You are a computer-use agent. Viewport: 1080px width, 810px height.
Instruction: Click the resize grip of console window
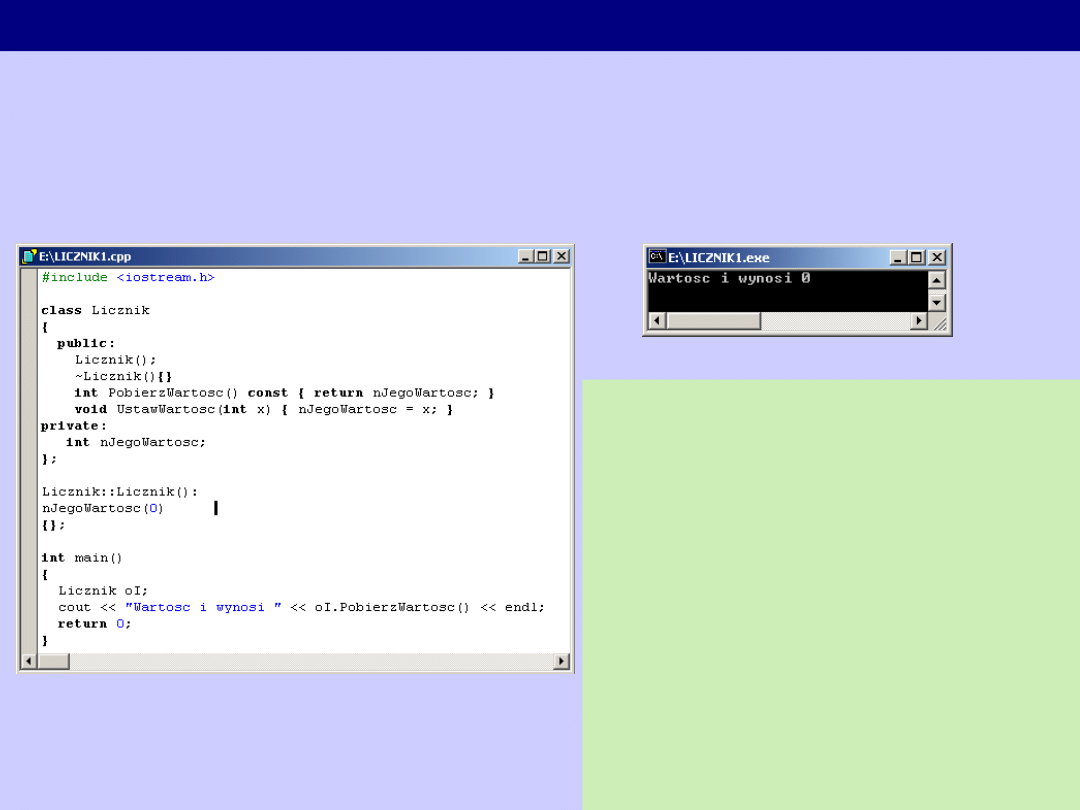[939, 322]
